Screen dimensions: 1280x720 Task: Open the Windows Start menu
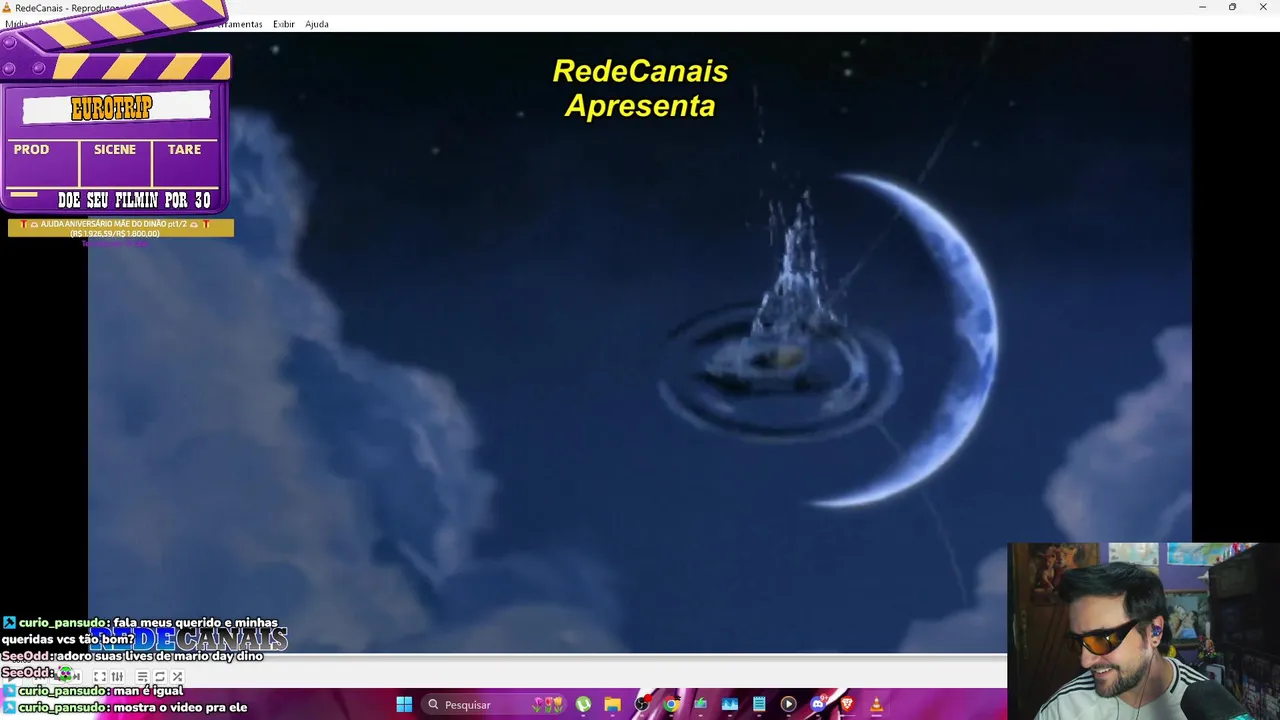(x=404, y=705)
